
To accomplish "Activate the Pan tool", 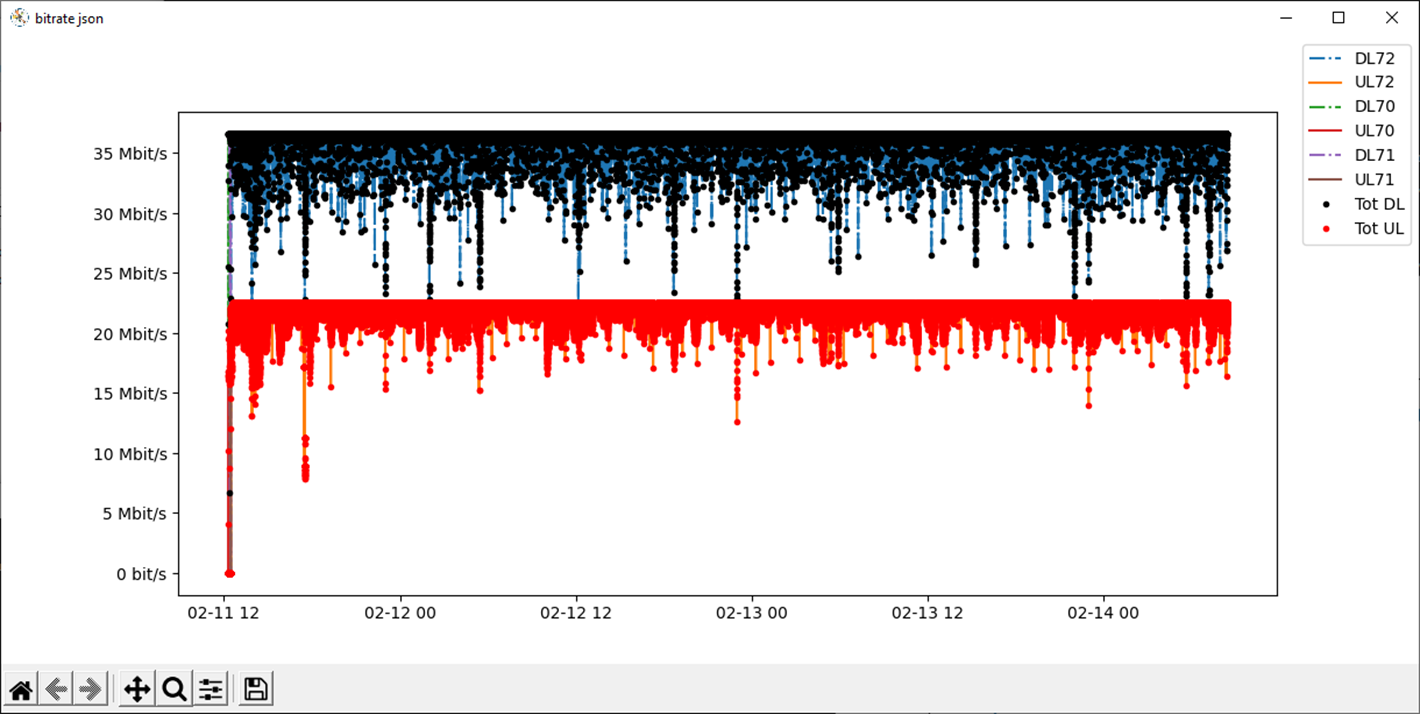I will point(136,689).
